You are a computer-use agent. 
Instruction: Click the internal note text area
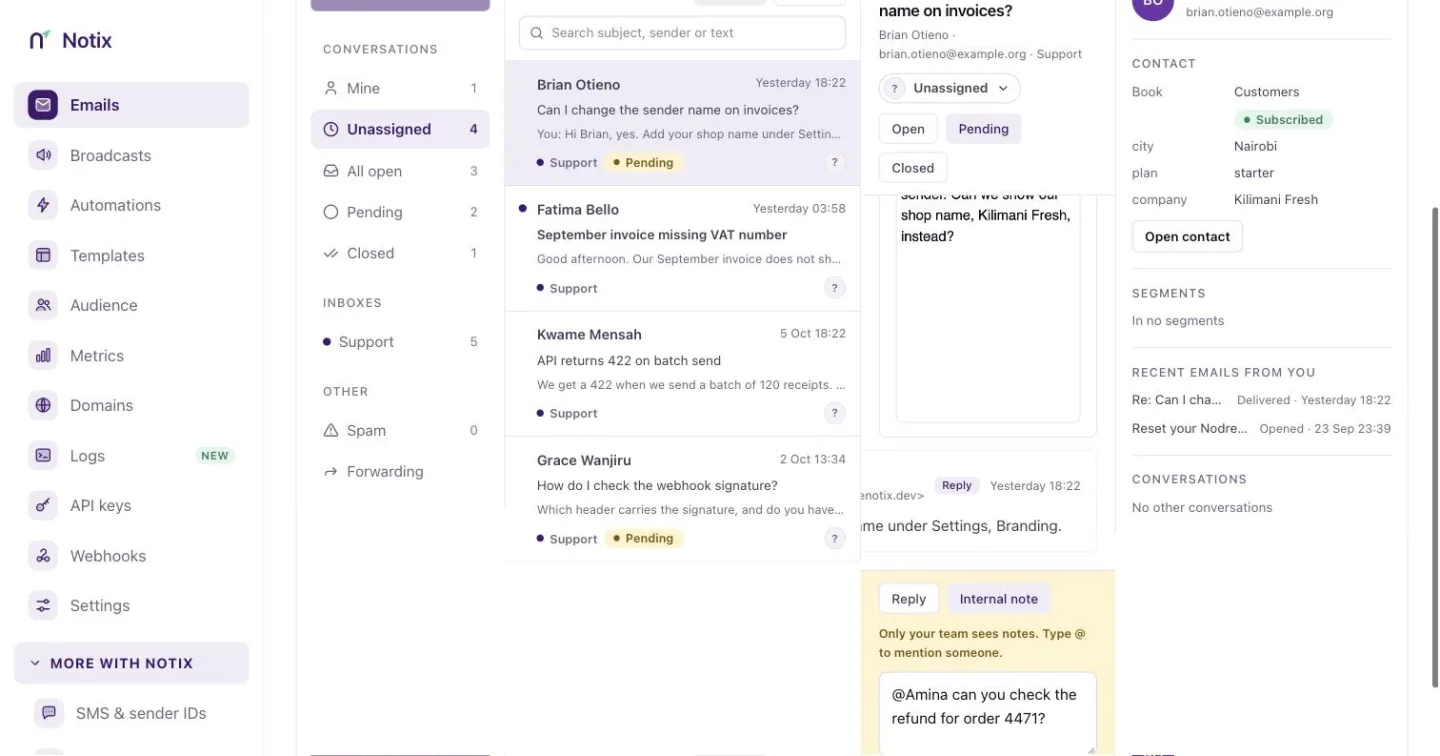click(x=988, y=713)
